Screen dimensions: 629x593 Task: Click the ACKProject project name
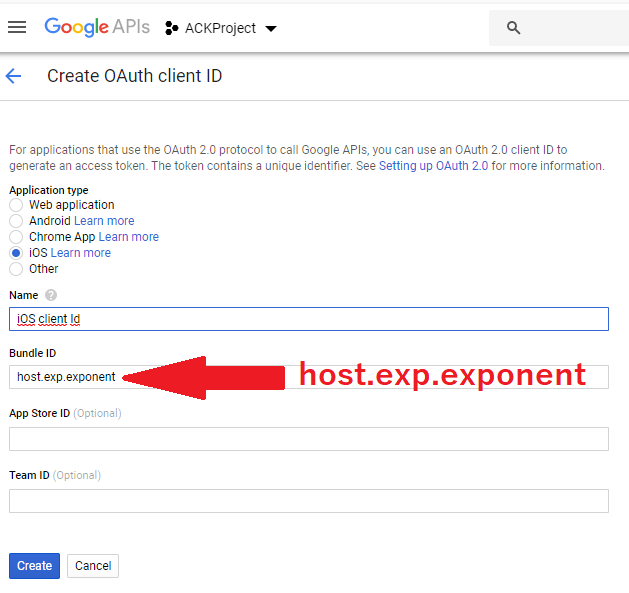tap(220, 28)
